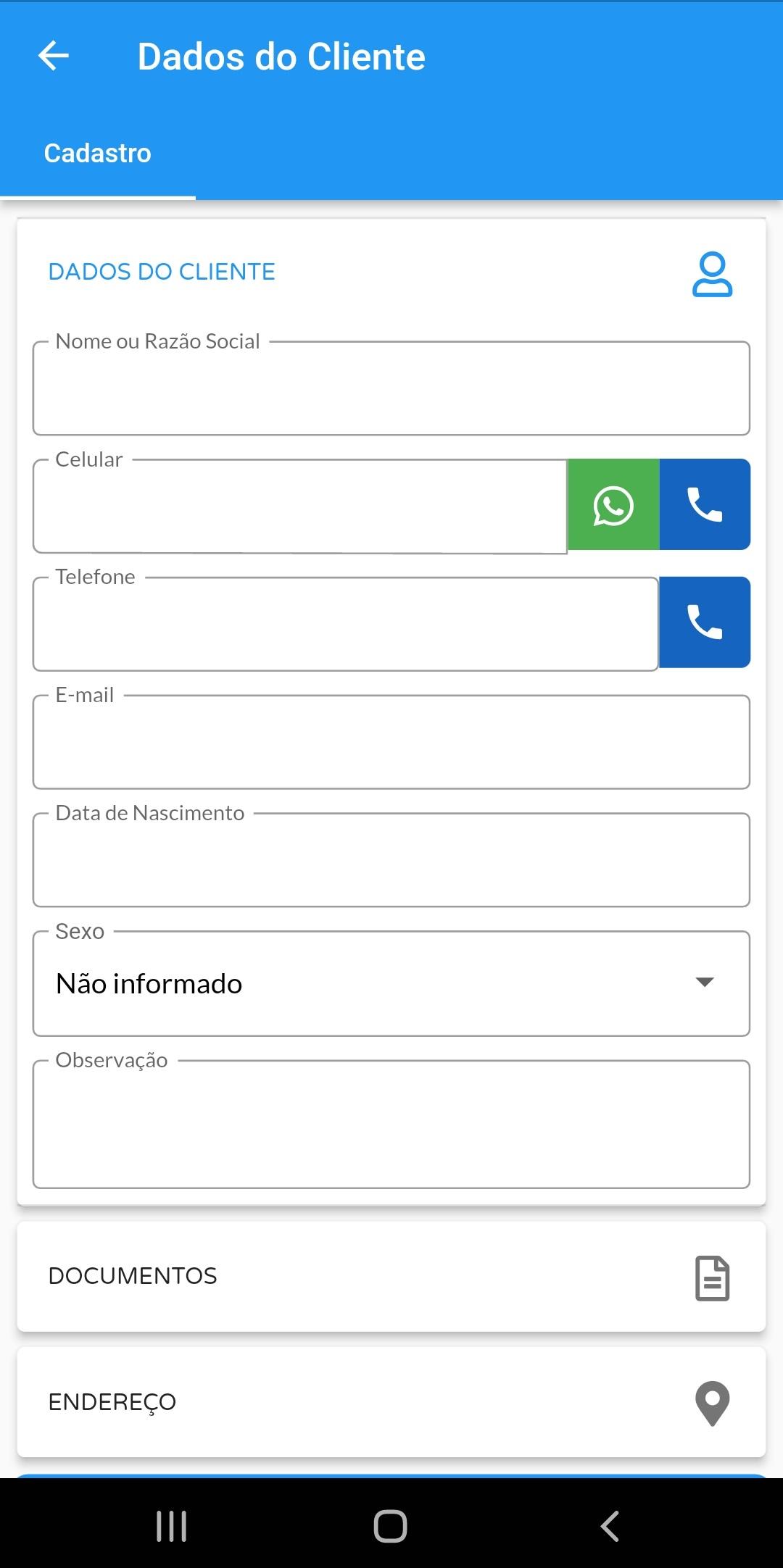Click inside the Observação text area
Image resolution: width=783 pixels, height=1568 pixels.
391,1125
